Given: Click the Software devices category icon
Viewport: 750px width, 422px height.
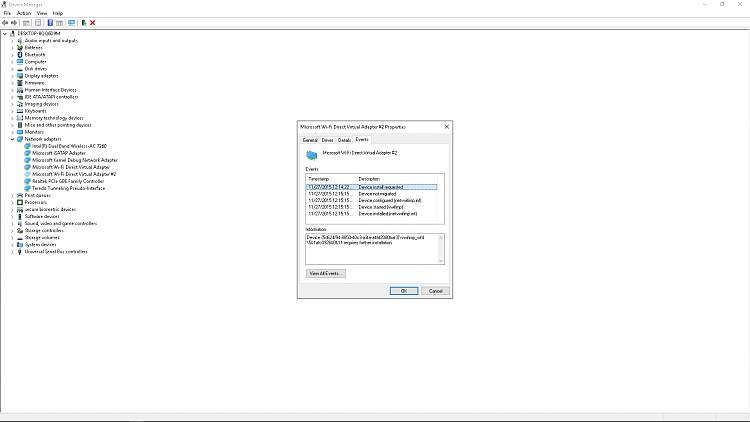Looking at the screenshot, I should point(20,216).
